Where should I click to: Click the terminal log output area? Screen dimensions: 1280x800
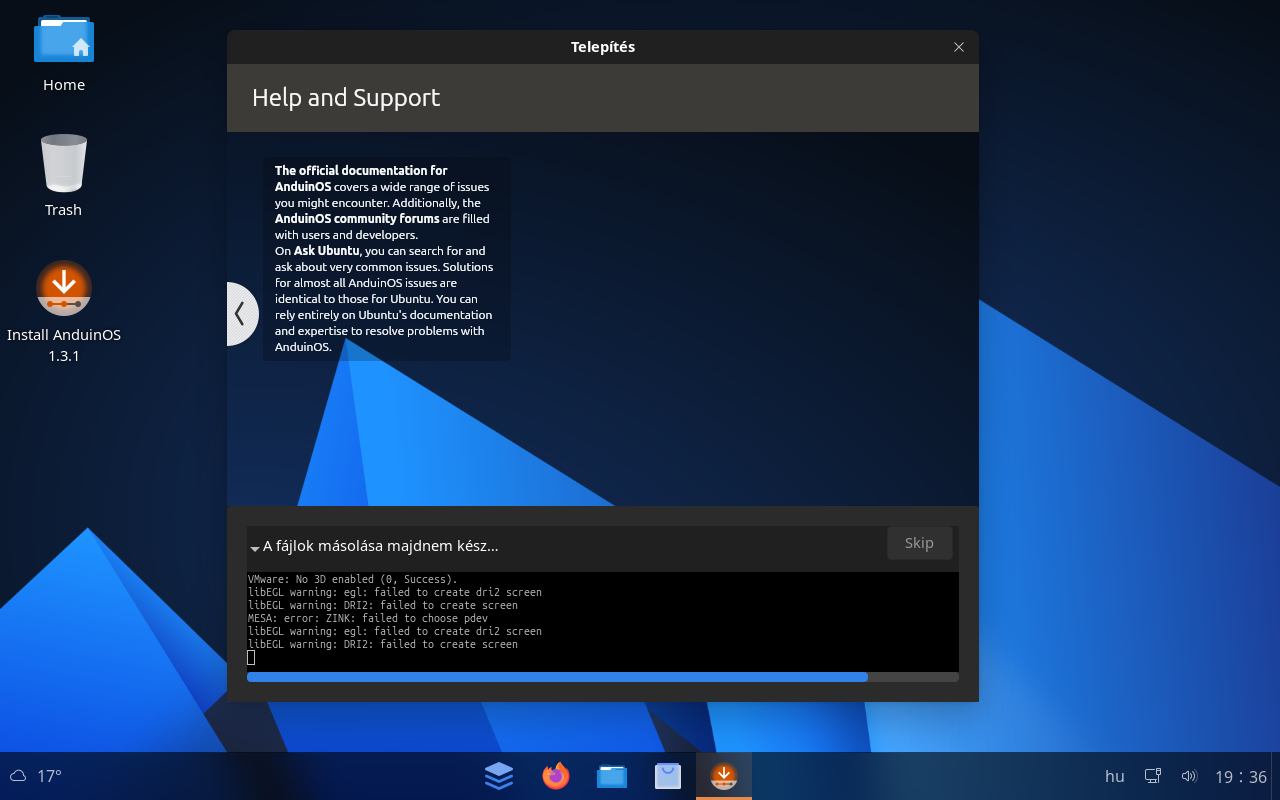(603, 622)
